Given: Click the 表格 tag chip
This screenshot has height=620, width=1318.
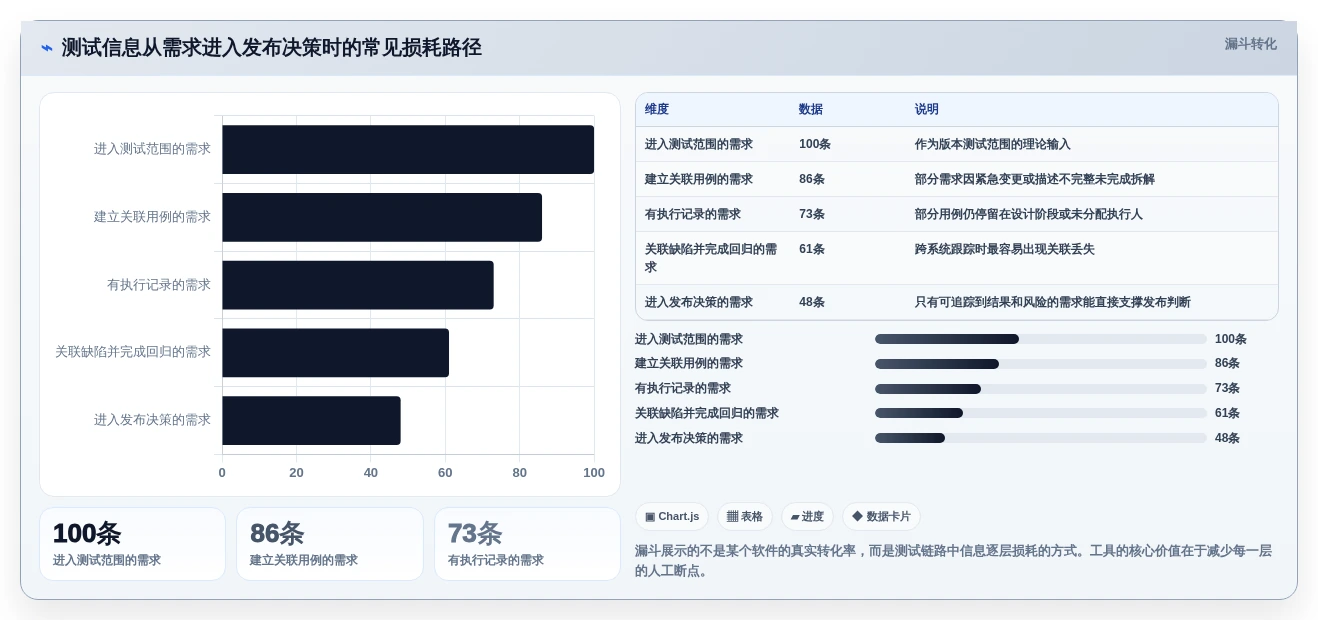Looking at the screenshot, I should 745,516.
